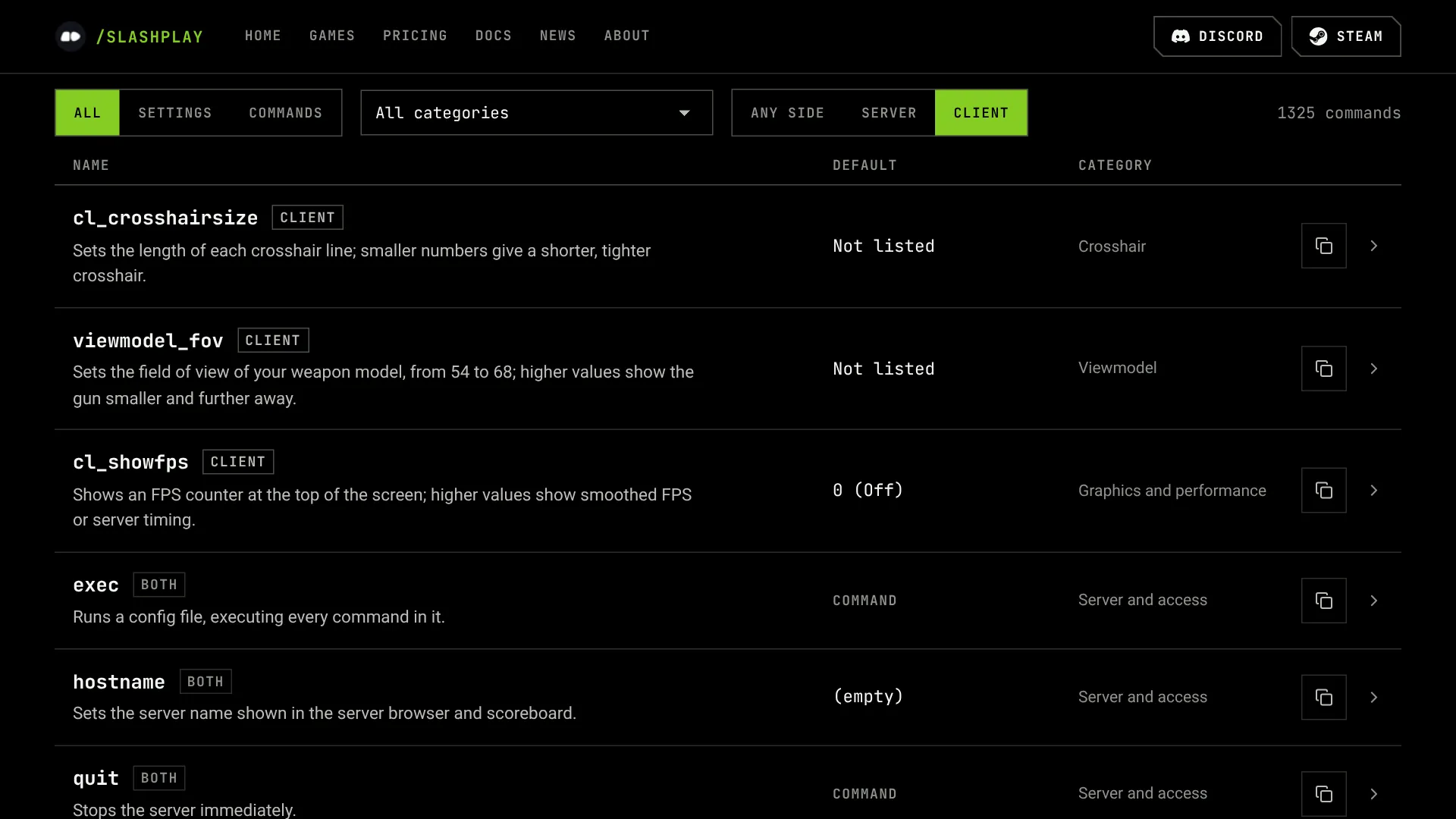
Task: Click the NAME column header
Action: 91,165
